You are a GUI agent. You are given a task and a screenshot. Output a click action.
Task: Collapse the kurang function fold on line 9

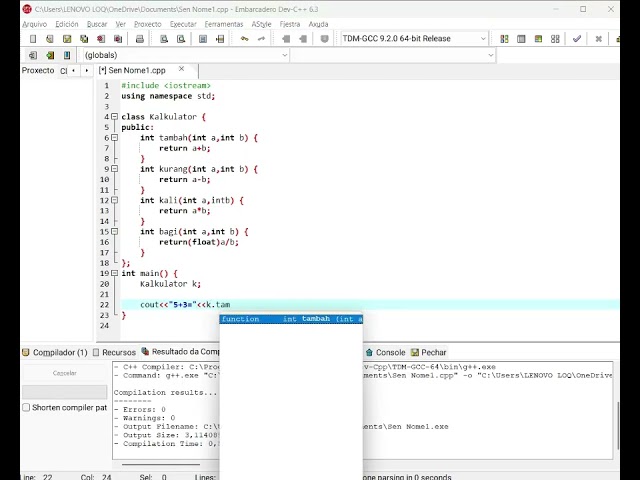coord(115,169)
